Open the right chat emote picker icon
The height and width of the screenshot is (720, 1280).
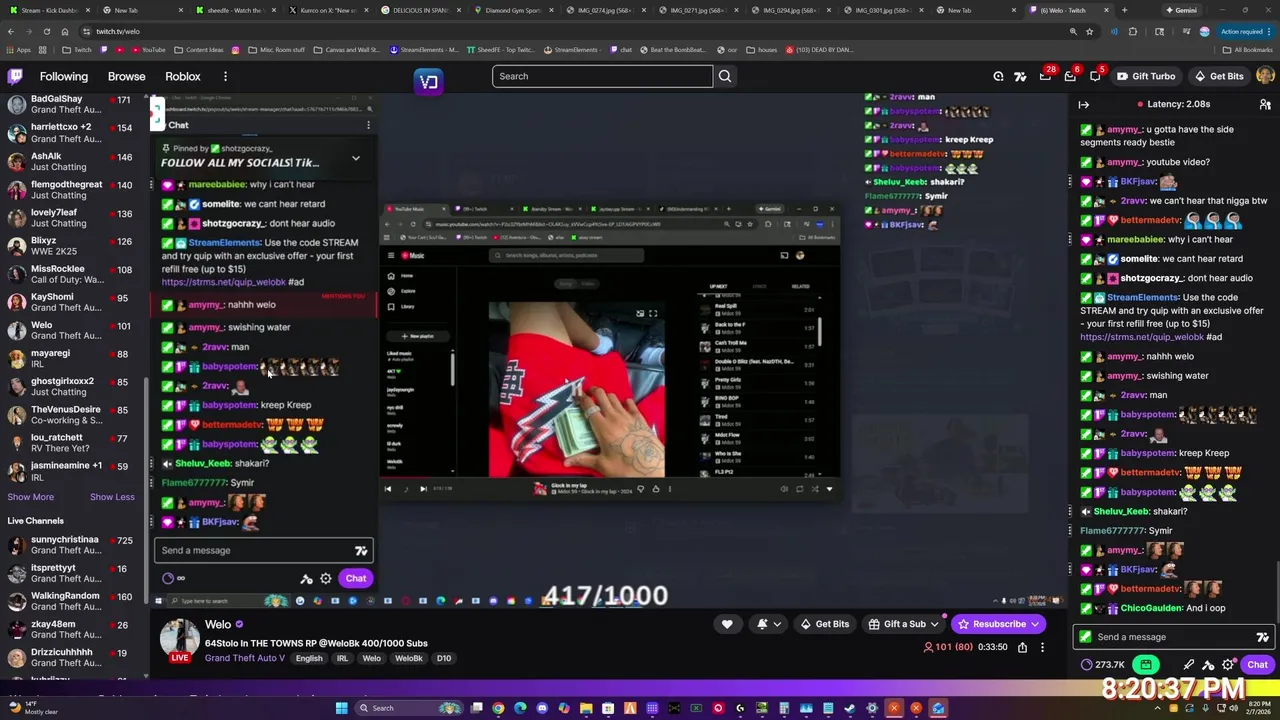pyautogui.click(x=1262, y=637)
